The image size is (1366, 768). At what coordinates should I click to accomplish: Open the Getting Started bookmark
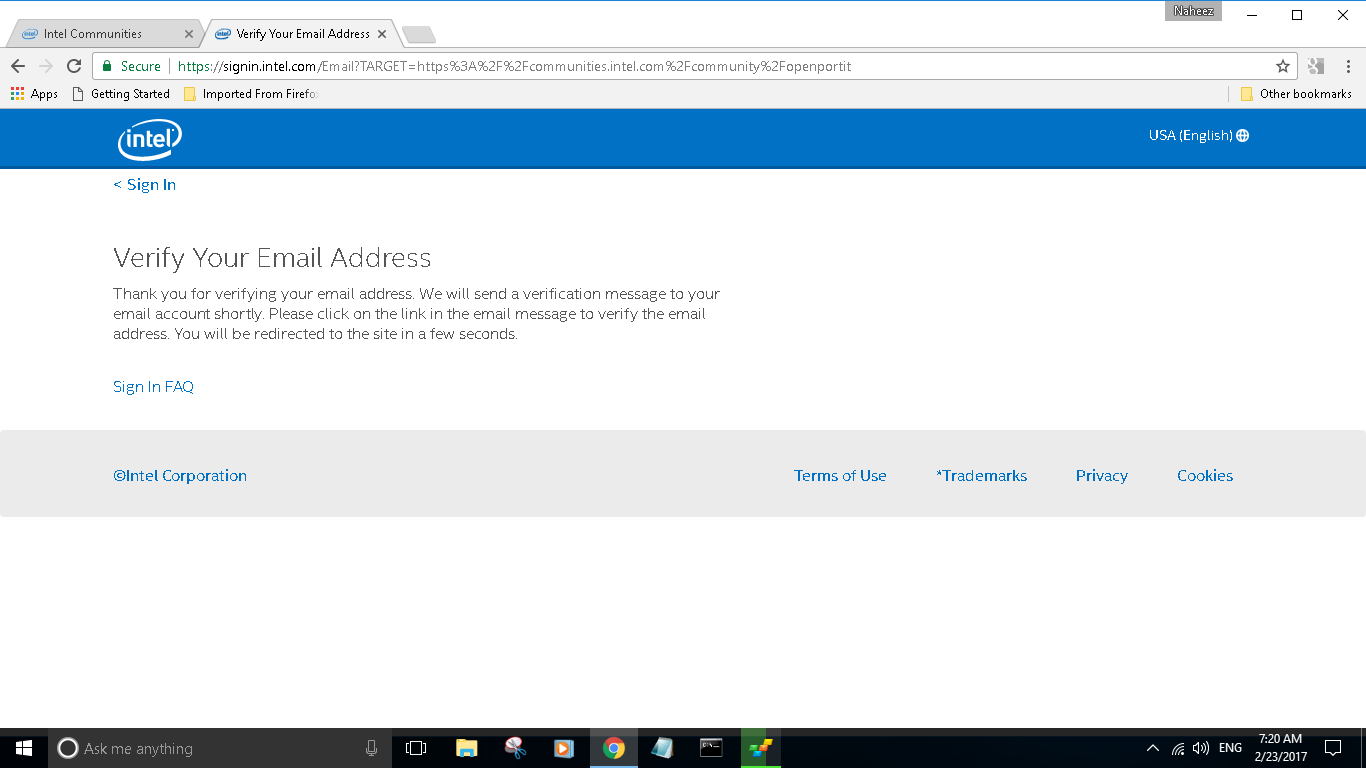[121, 94]
